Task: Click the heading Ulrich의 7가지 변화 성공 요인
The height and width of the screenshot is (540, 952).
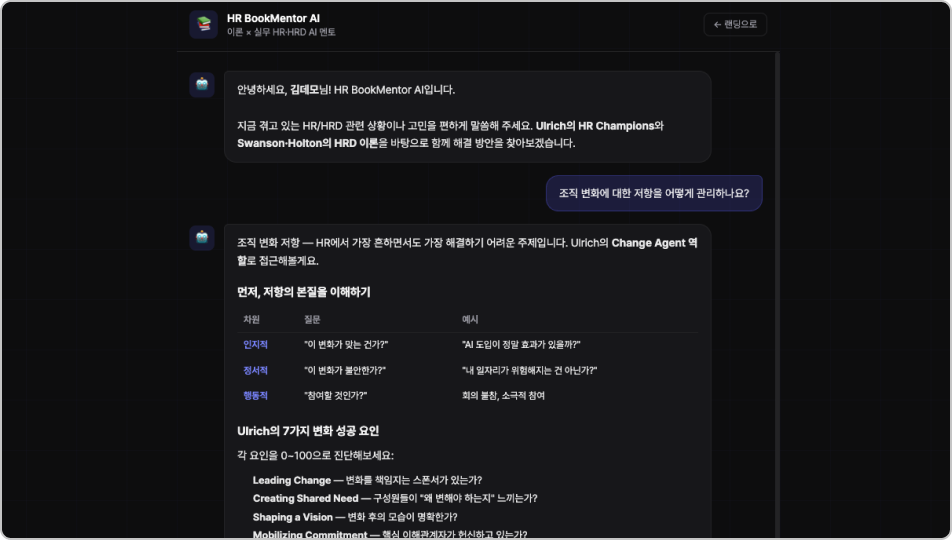Action: tap(308, 431)
